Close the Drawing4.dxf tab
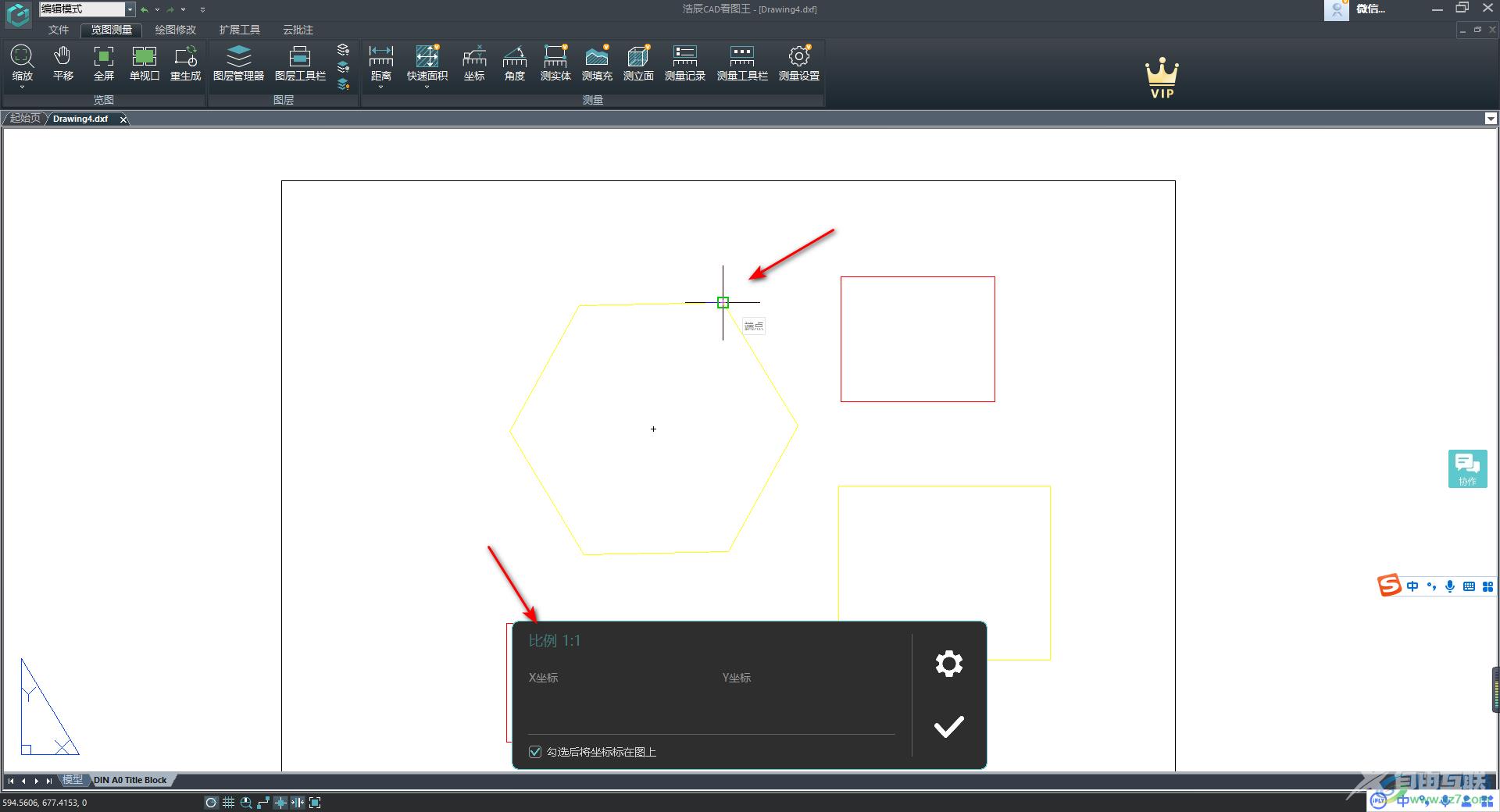 click(123, 119)
